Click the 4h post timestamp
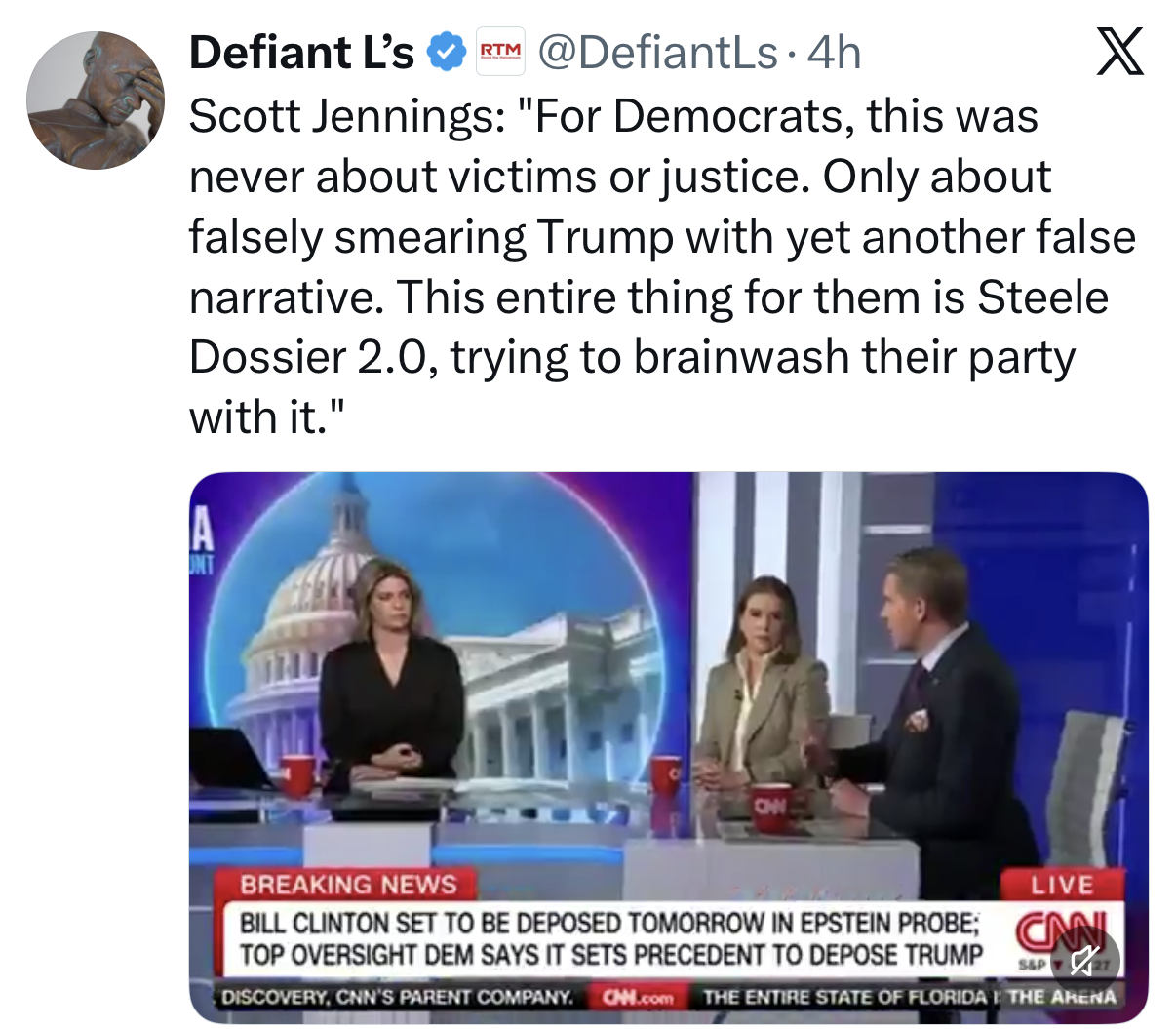Viewport: 1176px width, 1029px height. [834, 53]
